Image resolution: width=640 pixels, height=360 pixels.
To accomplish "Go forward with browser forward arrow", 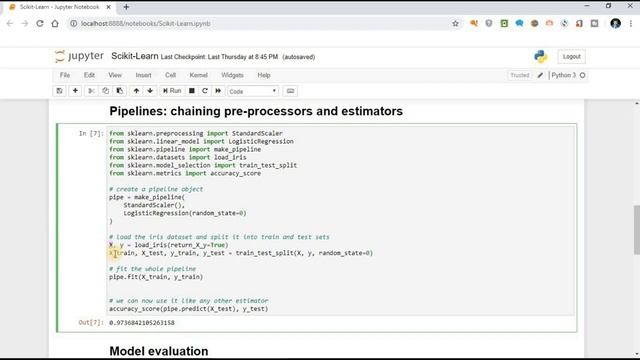I will click(x=25, y=24).
